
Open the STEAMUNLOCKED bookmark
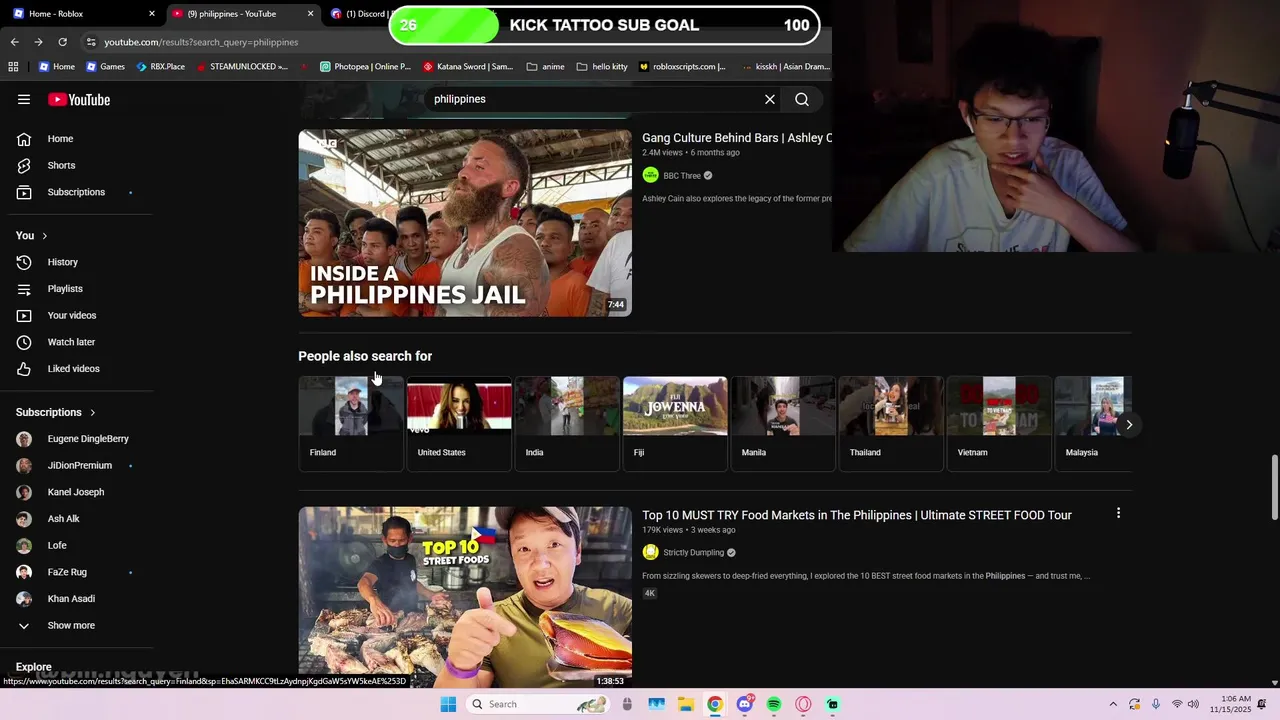click(242, 67)
